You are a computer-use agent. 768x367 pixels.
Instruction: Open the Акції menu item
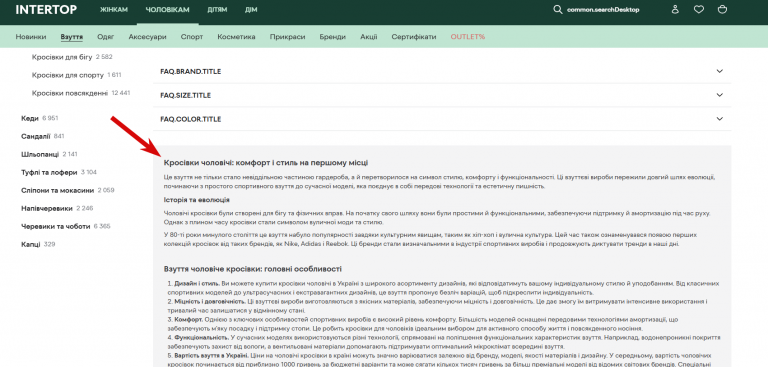click(368, 37)
